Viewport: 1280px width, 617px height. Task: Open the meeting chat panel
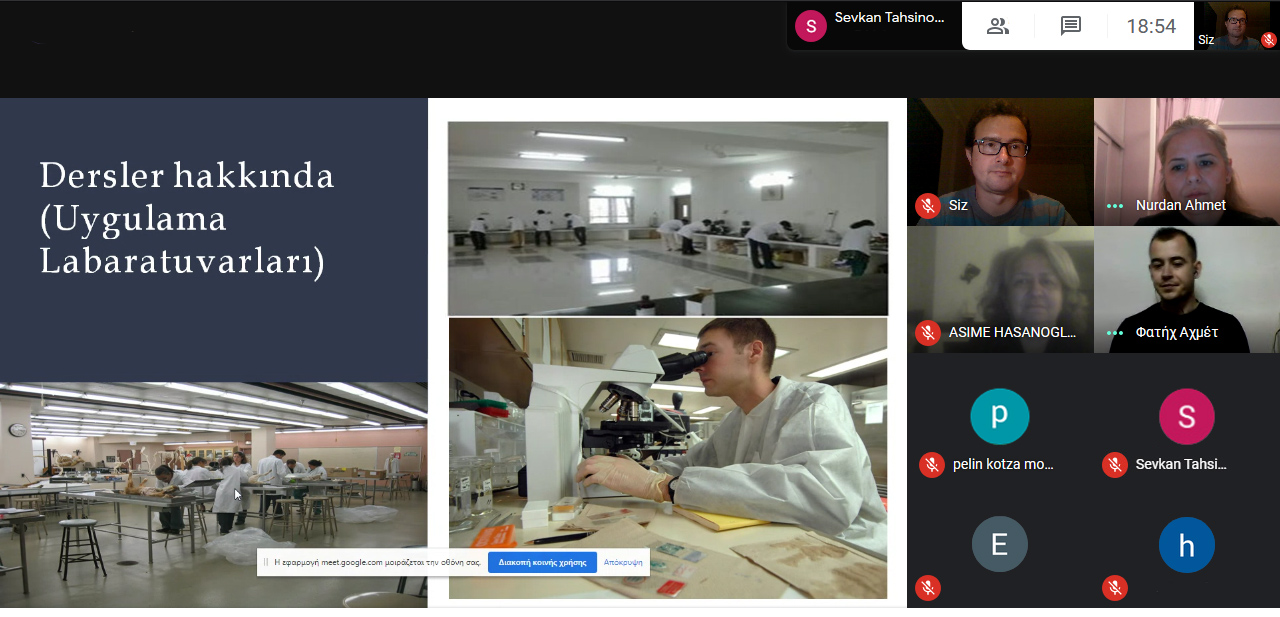pos(1071,26)
